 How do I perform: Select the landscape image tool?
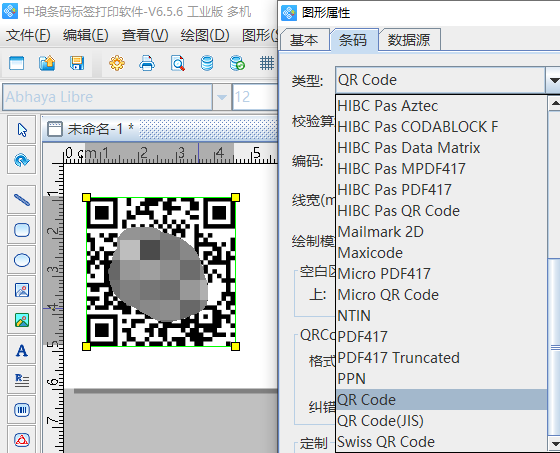pos(22,320)
